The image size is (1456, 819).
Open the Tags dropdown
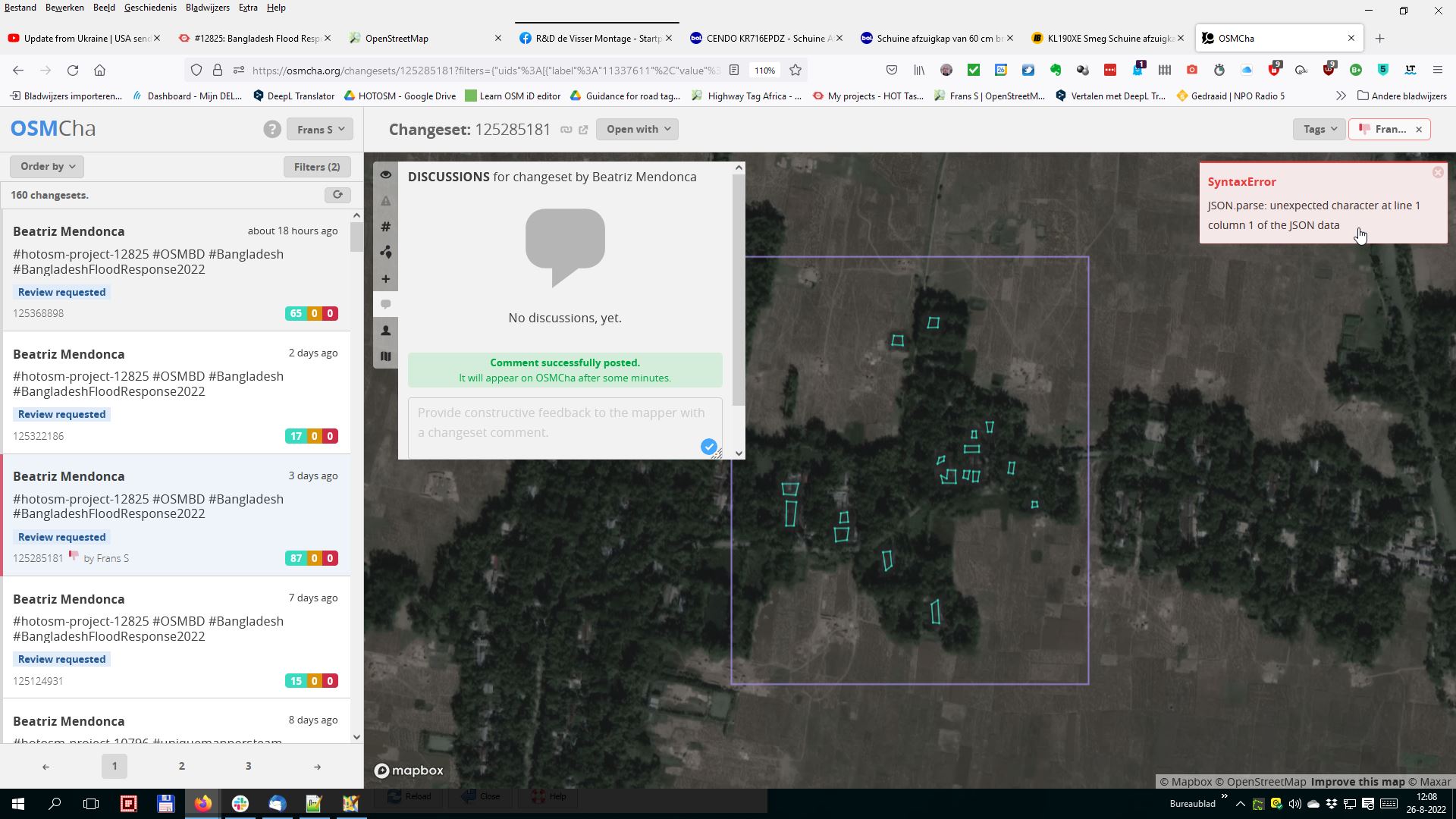click(x=1319, y=130)
